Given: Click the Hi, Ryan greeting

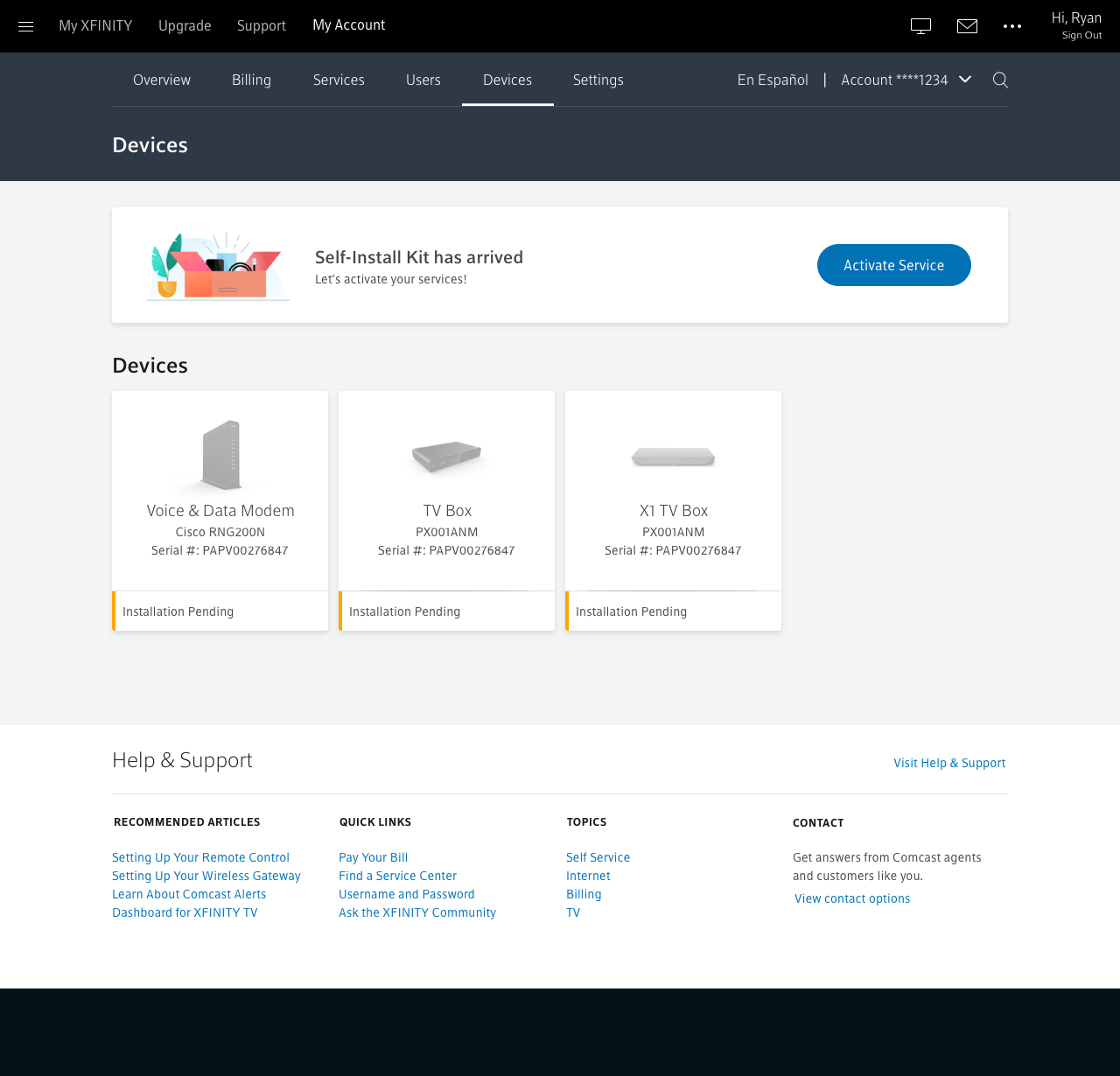Looking at the screenshot, I should point(1076,17).
